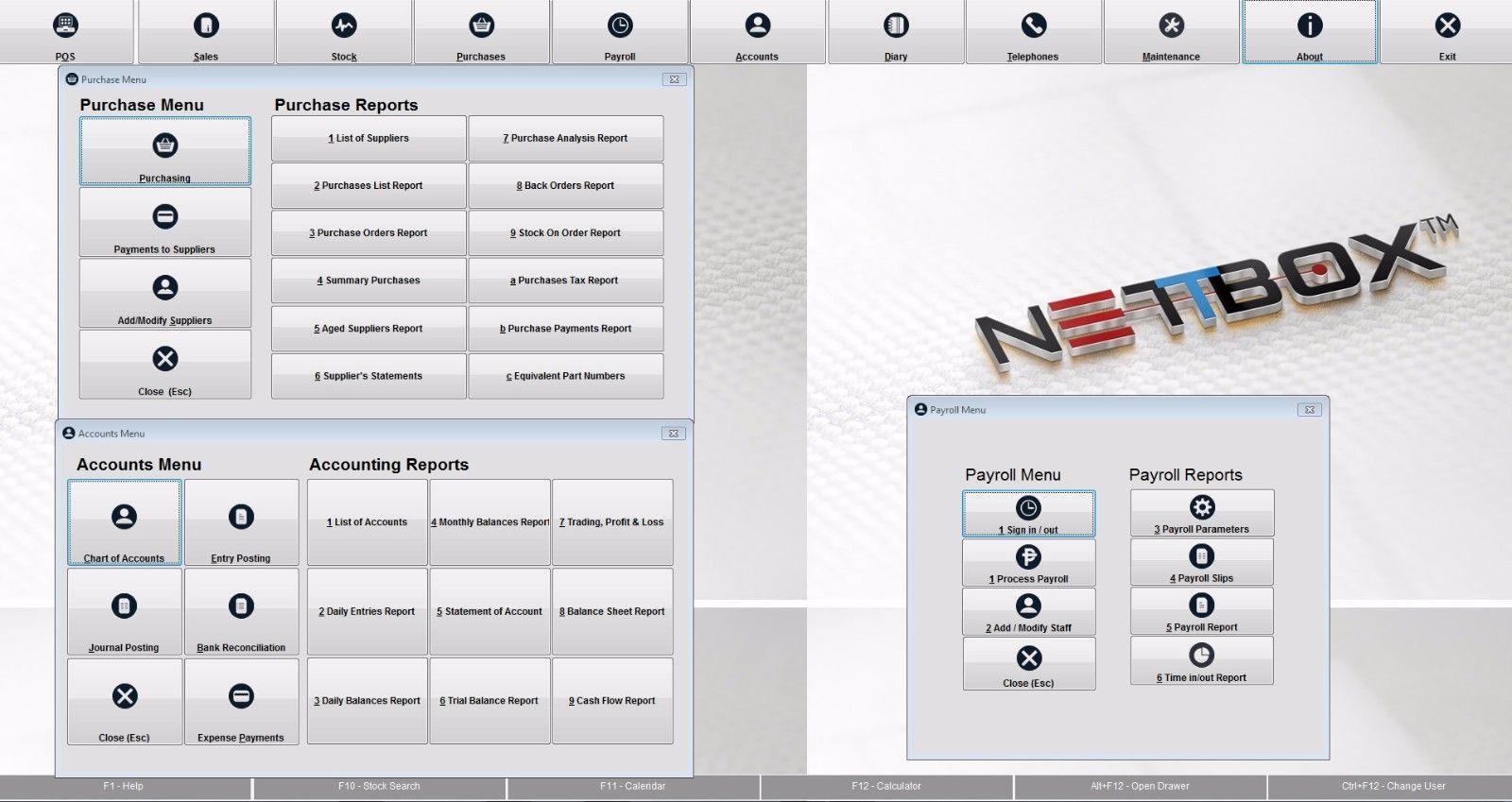The height and width of the screenshot is (802, 1512).
Task: Click F10 - Stock Search in bottom bar
Action: [x=379, y=787]
